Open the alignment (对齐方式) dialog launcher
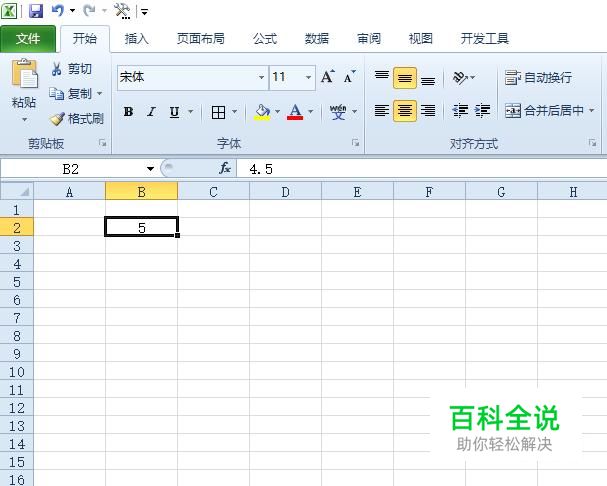The height and width of the screenshot is (486, 607). [592, 143]
